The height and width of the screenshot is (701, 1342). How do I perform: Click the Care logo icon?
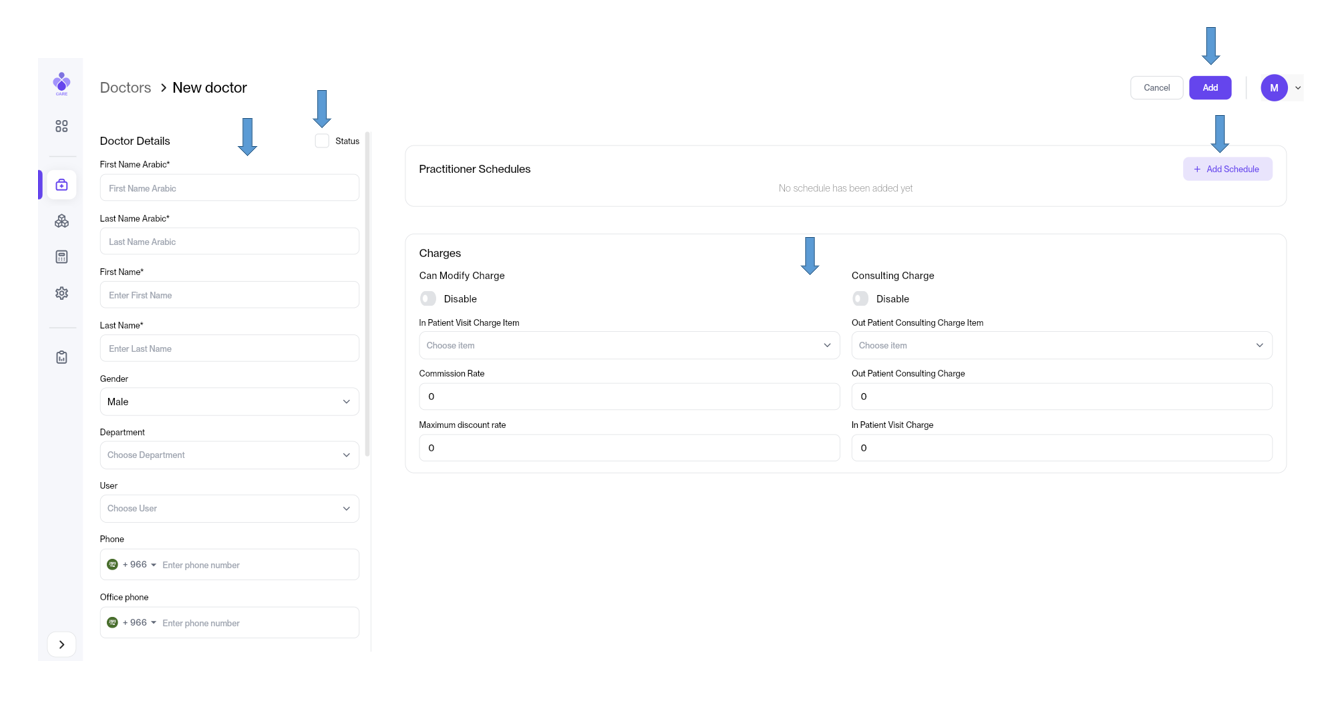coord(61,83)
